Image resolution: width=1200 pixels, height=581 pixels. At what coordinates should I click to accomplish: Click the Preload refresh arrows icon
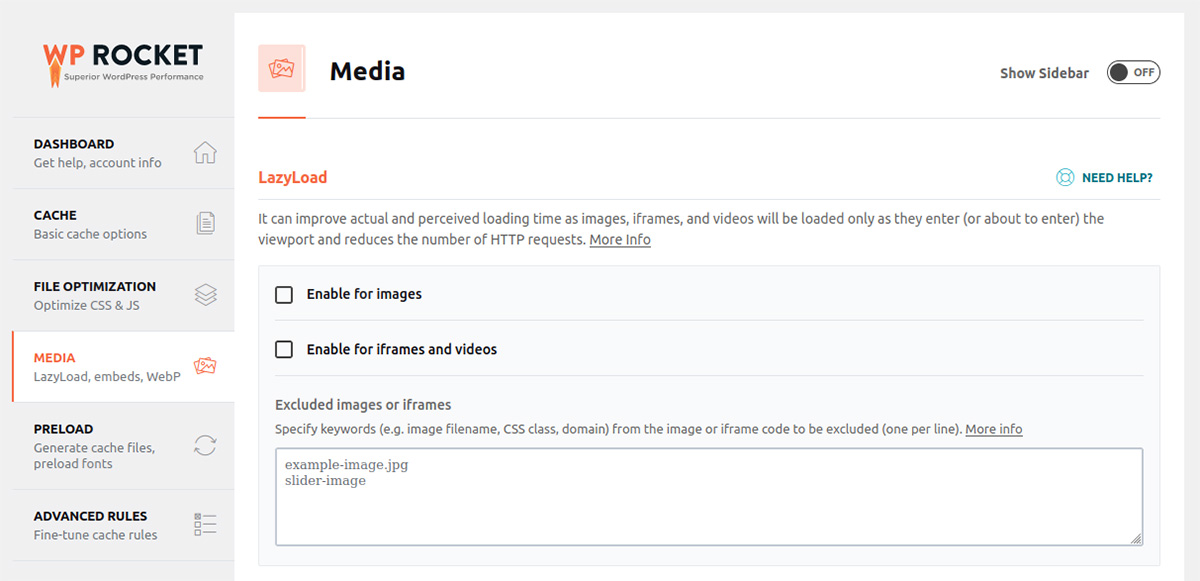205,445
